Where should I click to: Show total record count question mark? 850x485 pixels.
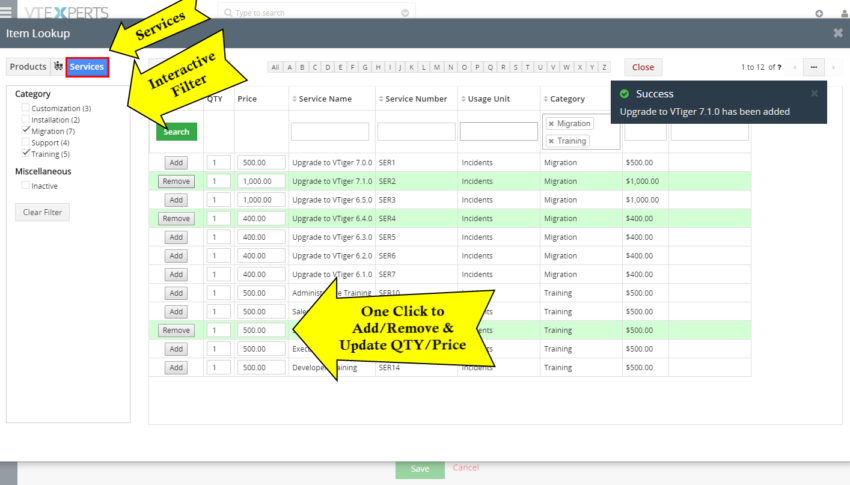pos(780,67)
